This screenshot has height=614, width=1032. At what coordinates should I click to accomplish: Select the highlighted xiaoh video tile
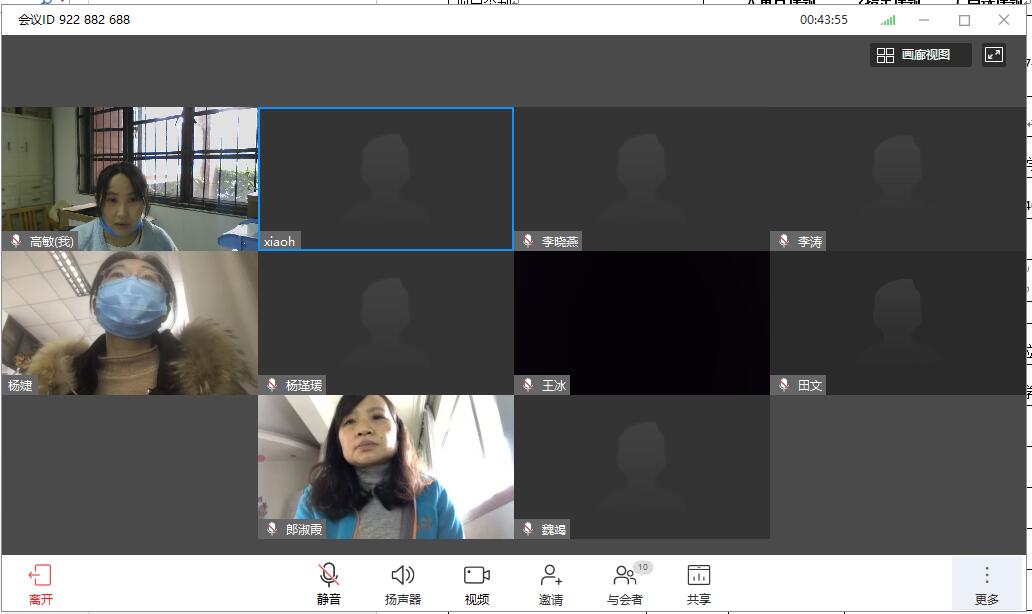(x=386, y=178)
